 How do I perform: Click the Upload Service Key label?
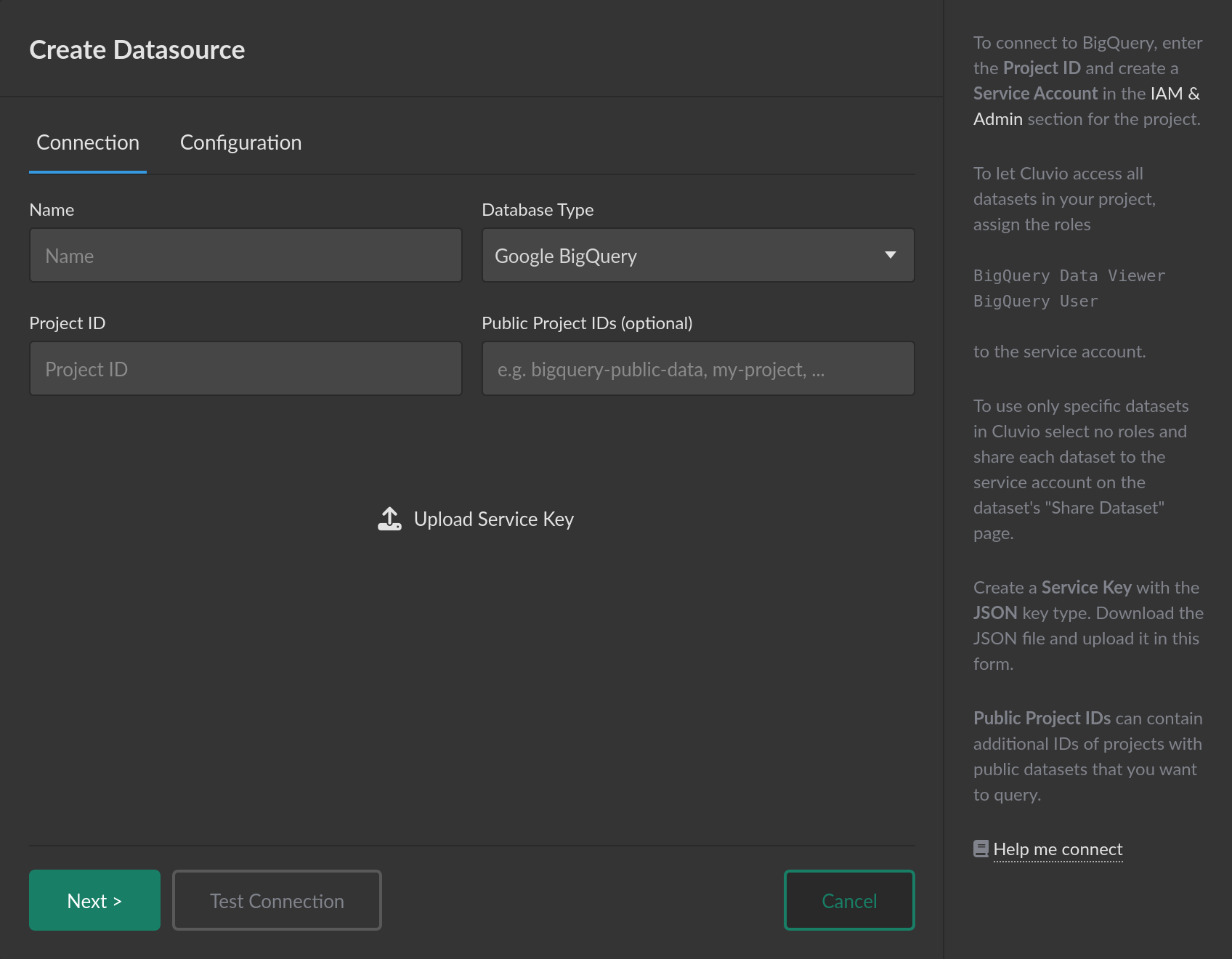tap(494, 519)
